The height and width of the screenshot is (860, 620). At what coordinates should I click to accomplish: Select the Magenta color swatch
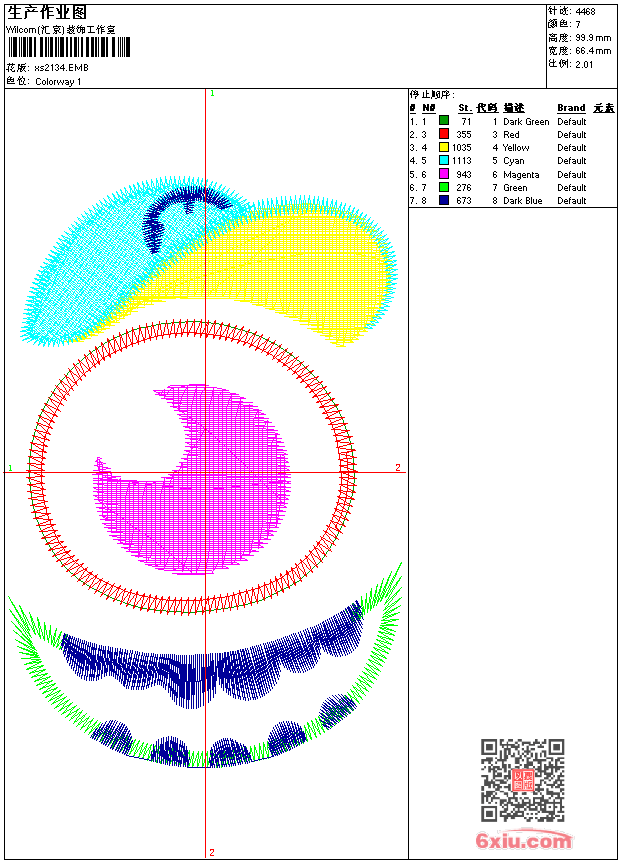pos(444,174)
